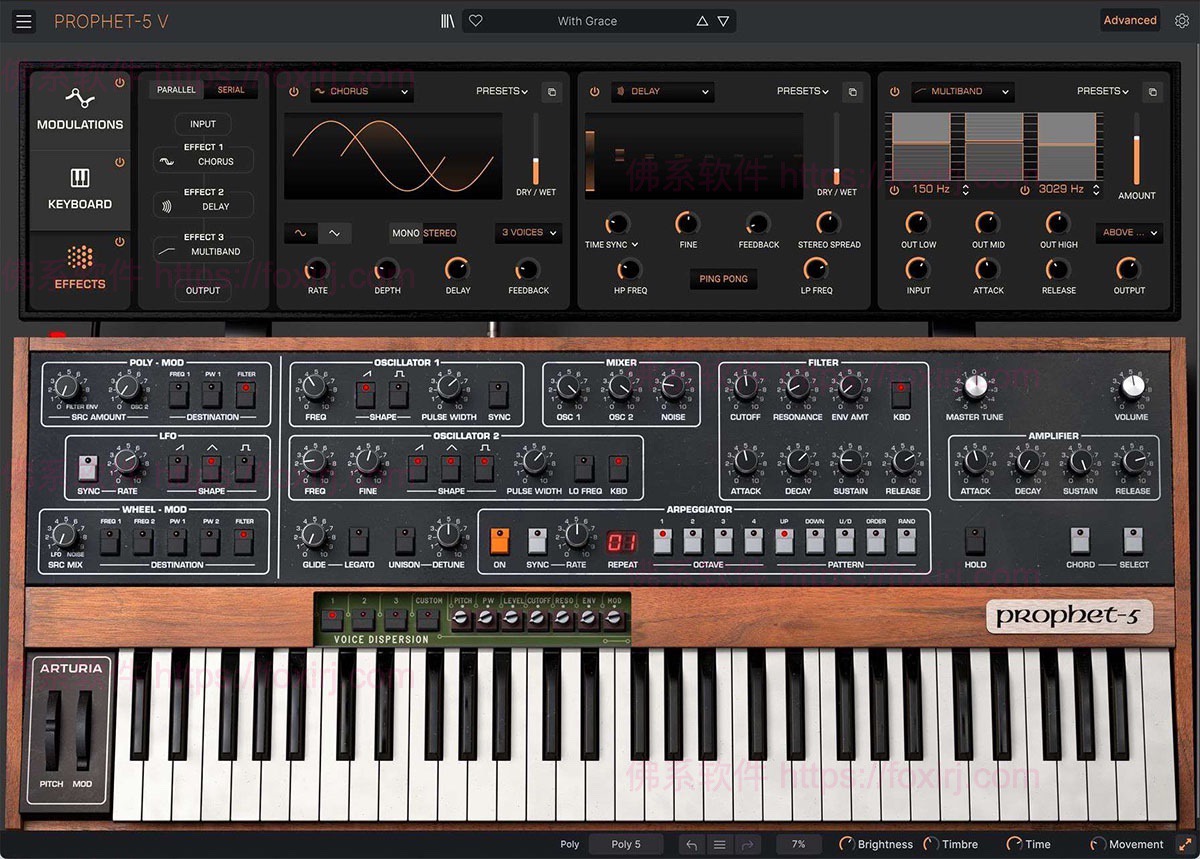1200x859 pixels.
Task: Open the main Prophet-5 V hamburger menu
Action: [x=24, y=21]
